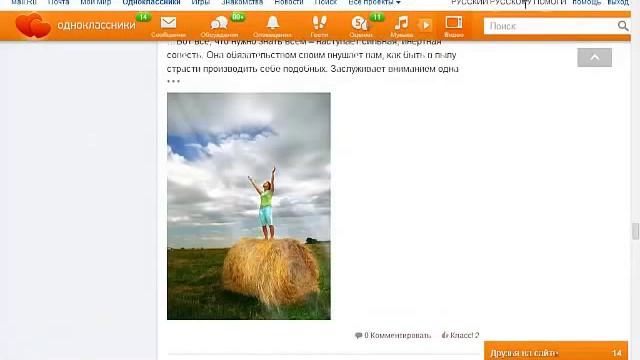This screenshot has height=360, width=640.
Task: Open the Друзья на сайте panel
Action: point(556,351)
